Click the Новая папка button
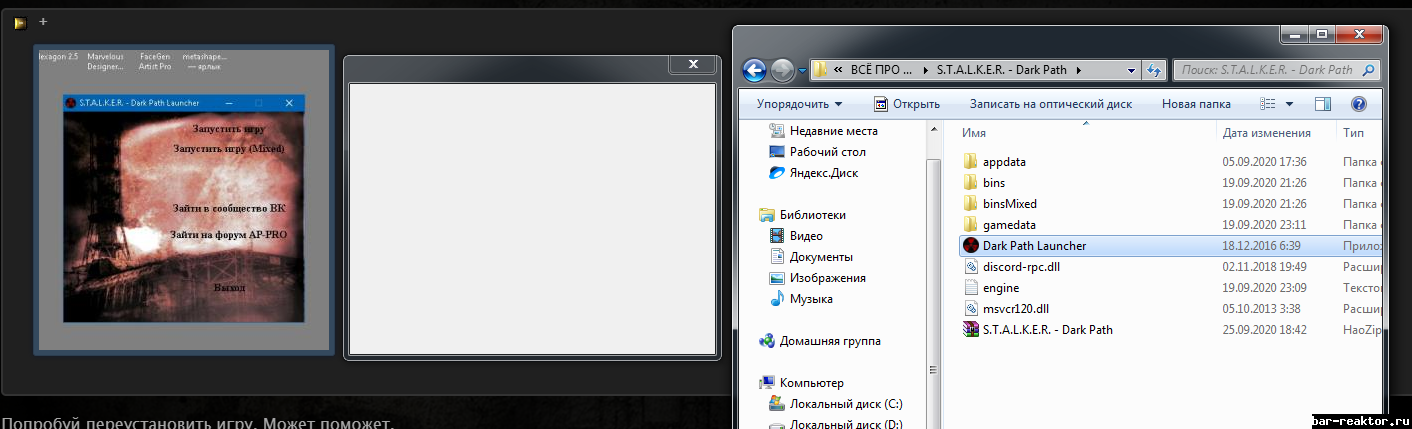Viewport: 1412px width, 429px height. point(1196,104)
